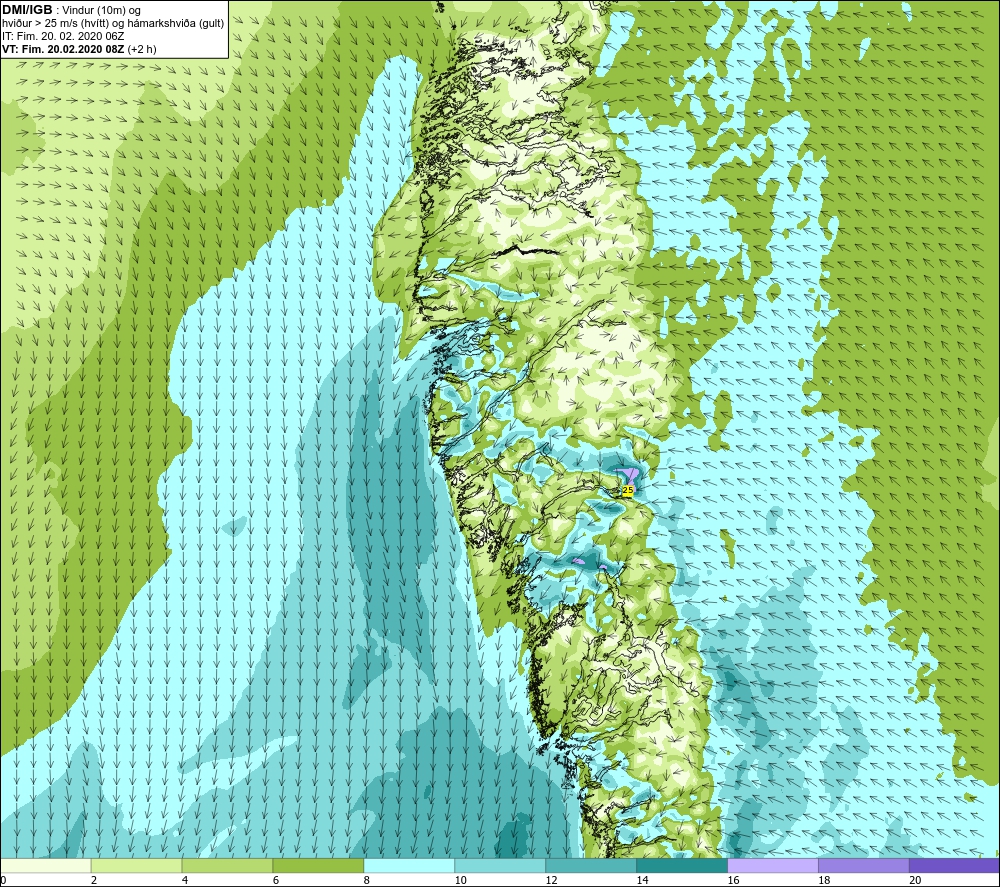
Task: Click the scale label '16'
Action: [x=733, y=880]
